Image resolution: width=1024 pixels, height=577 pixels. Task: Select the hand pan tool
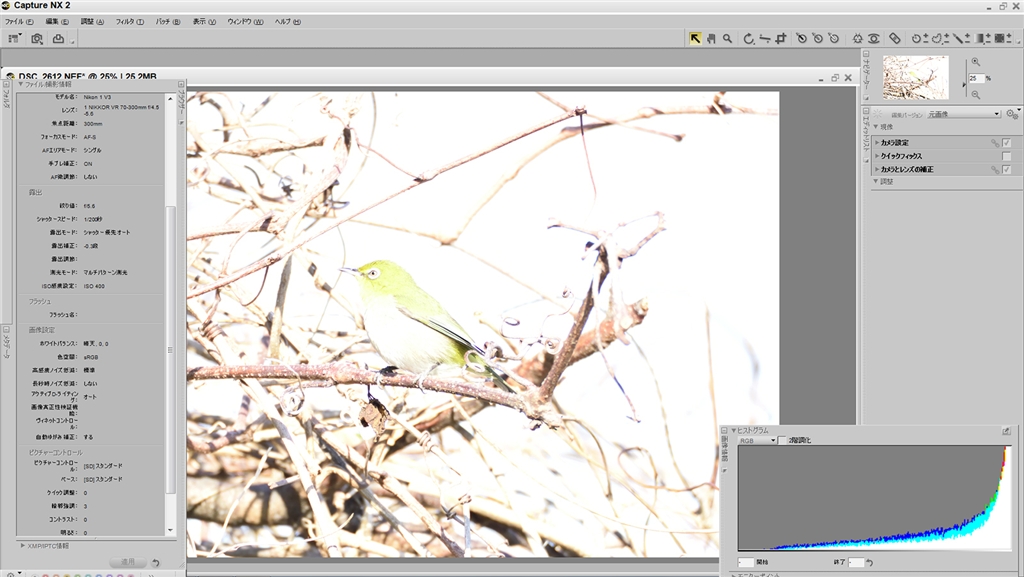pos(711,39)
